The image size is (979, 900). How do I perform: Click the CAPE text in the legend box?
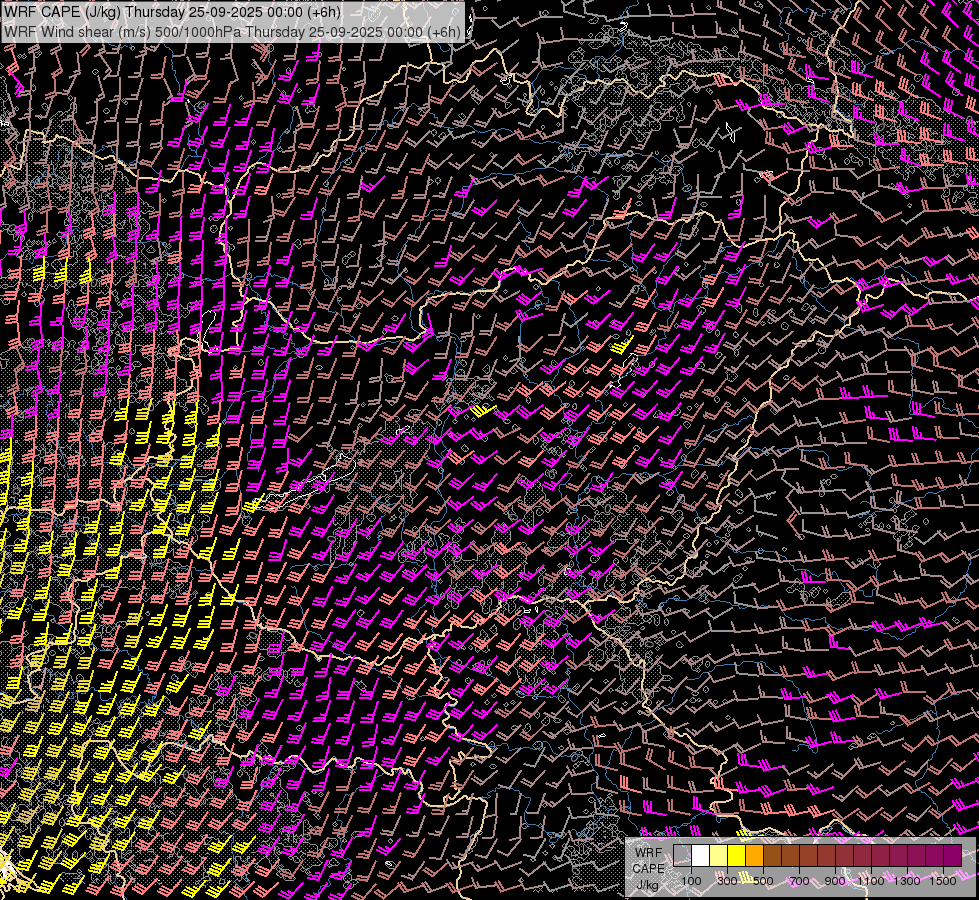[650, 868]
